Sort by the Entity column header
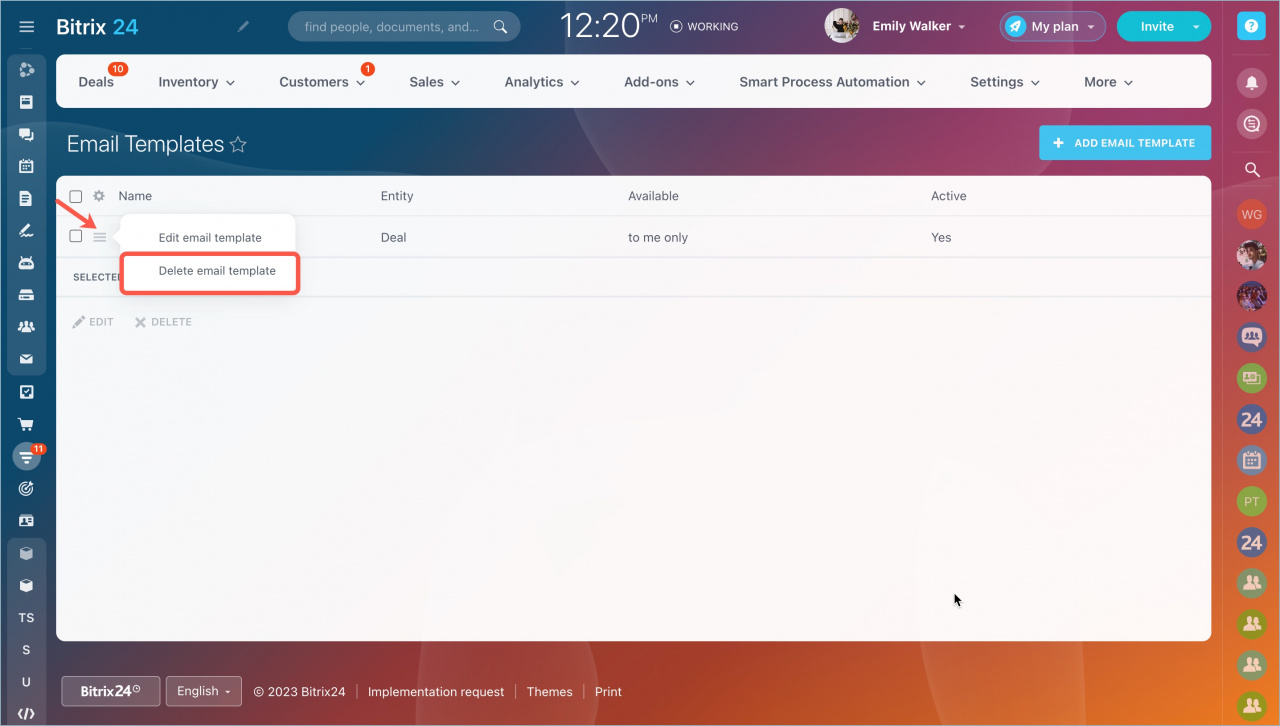1280x726 pixels. (397, 196)
